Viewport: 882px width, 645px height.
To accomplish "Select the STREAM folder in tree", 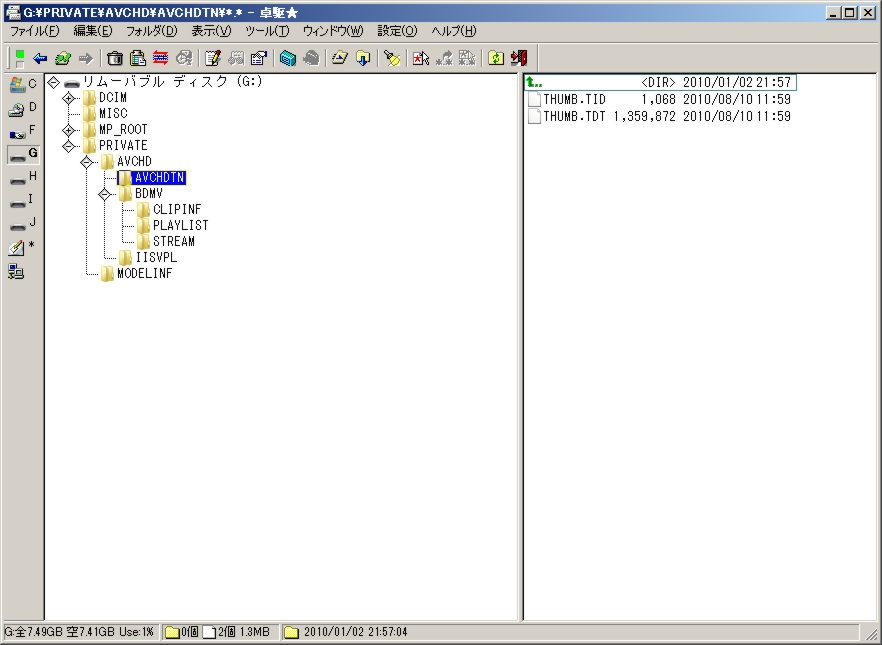I will point(173,241).
